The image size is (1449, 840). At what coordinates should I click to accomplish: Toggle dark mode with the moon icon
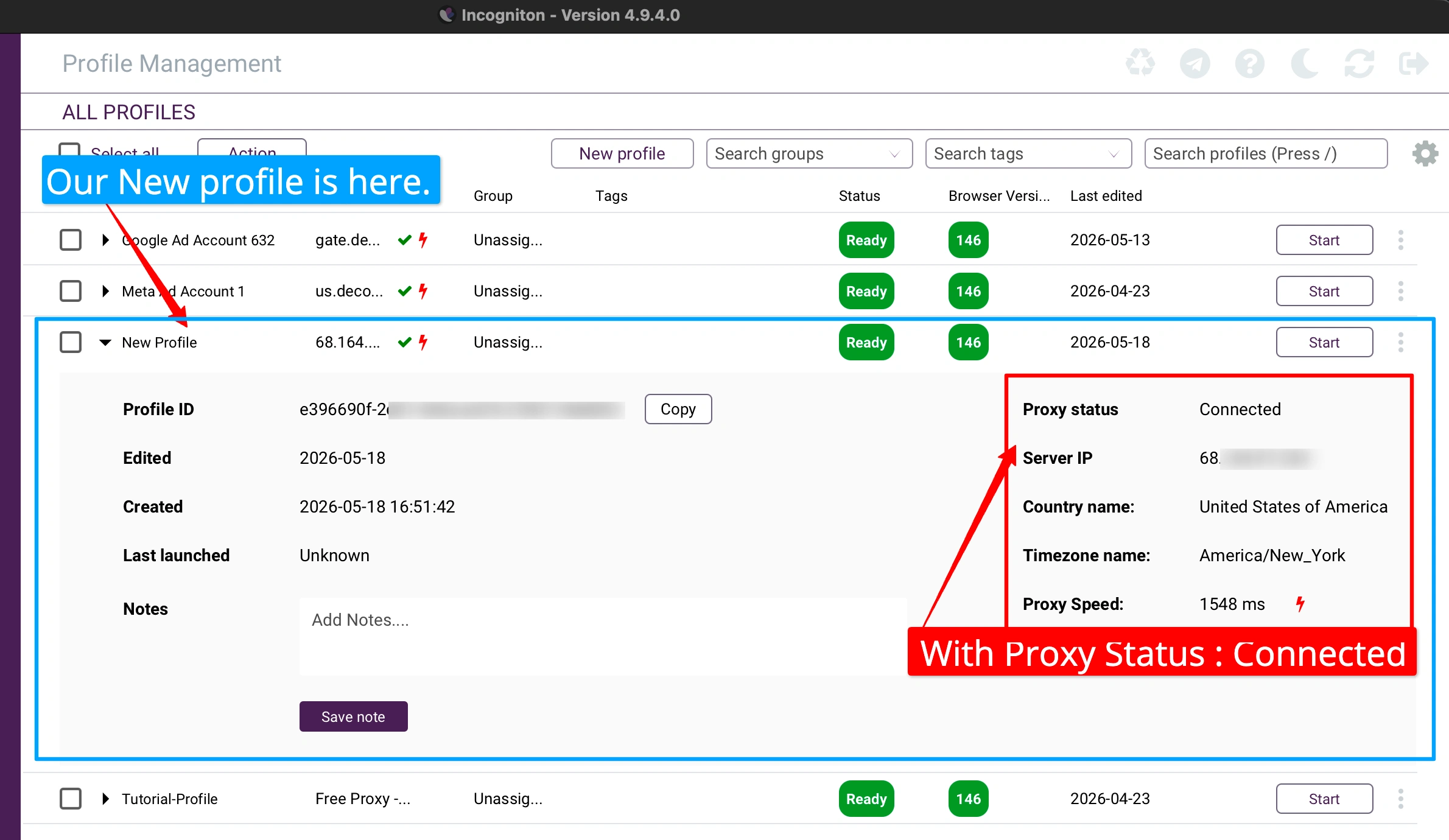(1304, 63)
